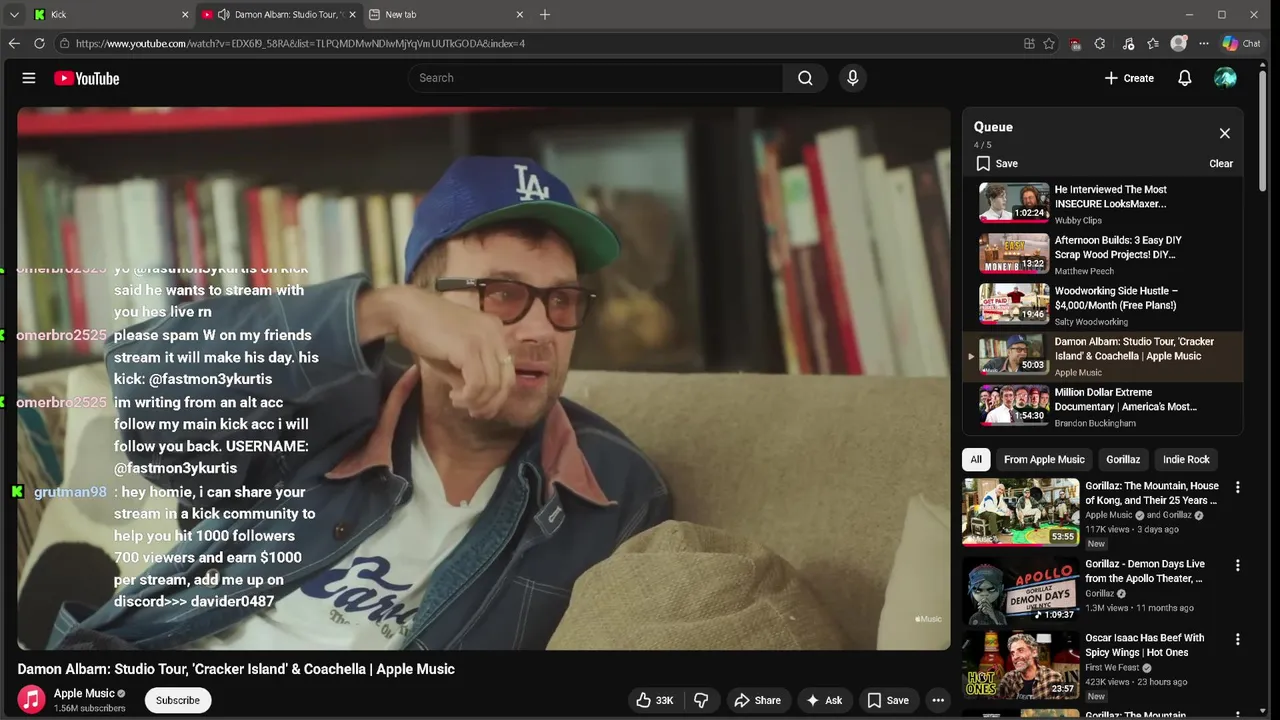Click the Damon Albarn queue item title

click(x=1134, y=349)
